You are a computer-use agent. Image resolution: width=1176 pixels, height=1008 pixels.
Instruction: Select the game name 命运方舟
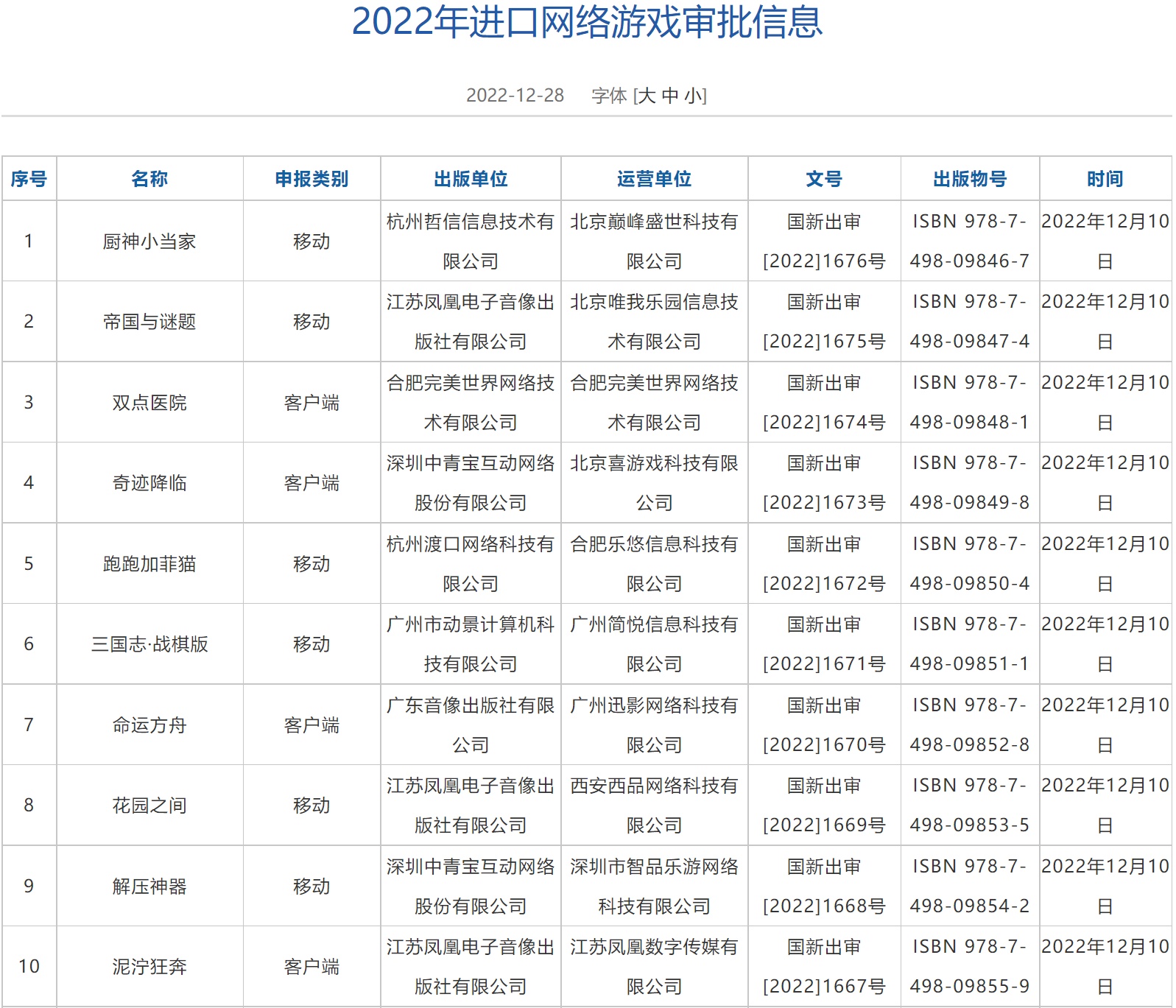coord(149,725)
